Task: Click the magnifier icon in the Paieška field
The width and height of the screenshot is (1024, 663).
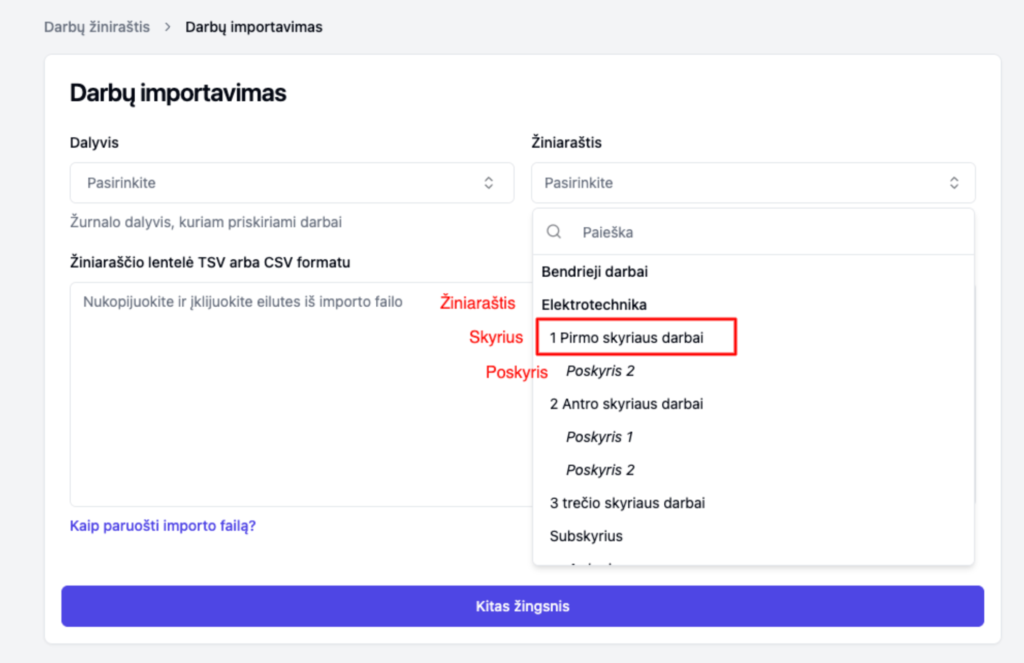Action: pos(553,232)
